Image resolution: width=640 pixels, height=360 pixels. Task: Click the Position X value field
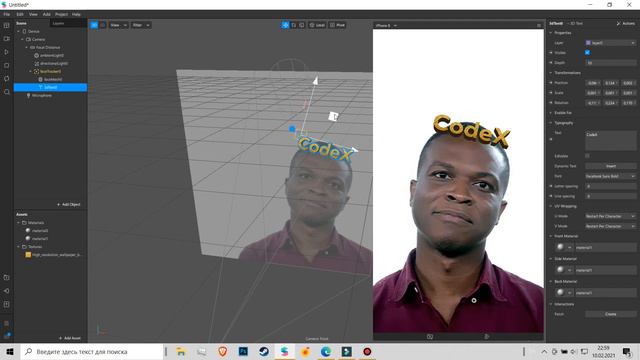pos(593,83)
